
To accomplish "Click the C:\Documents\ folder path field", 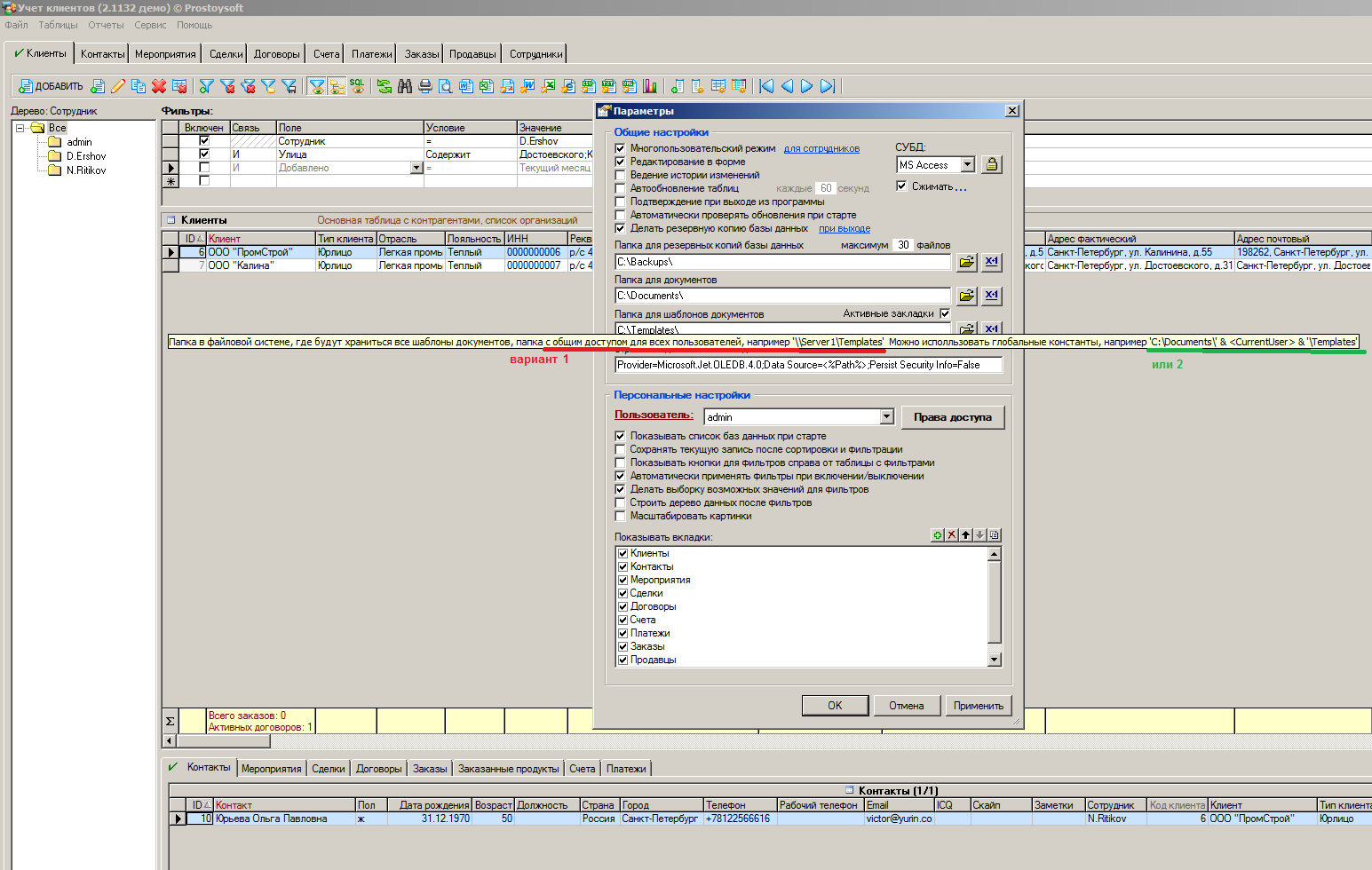I will 781,296.
